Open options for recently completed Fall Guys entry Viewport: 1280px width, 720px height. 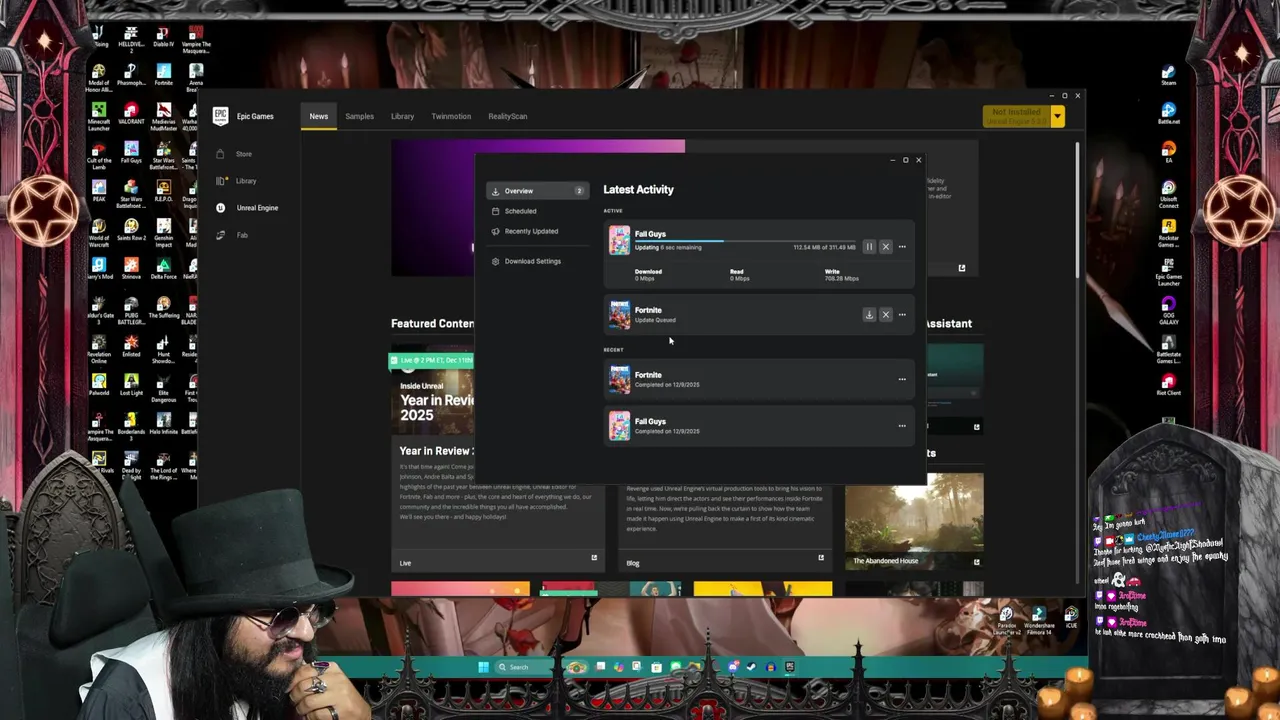click(902, 426)
